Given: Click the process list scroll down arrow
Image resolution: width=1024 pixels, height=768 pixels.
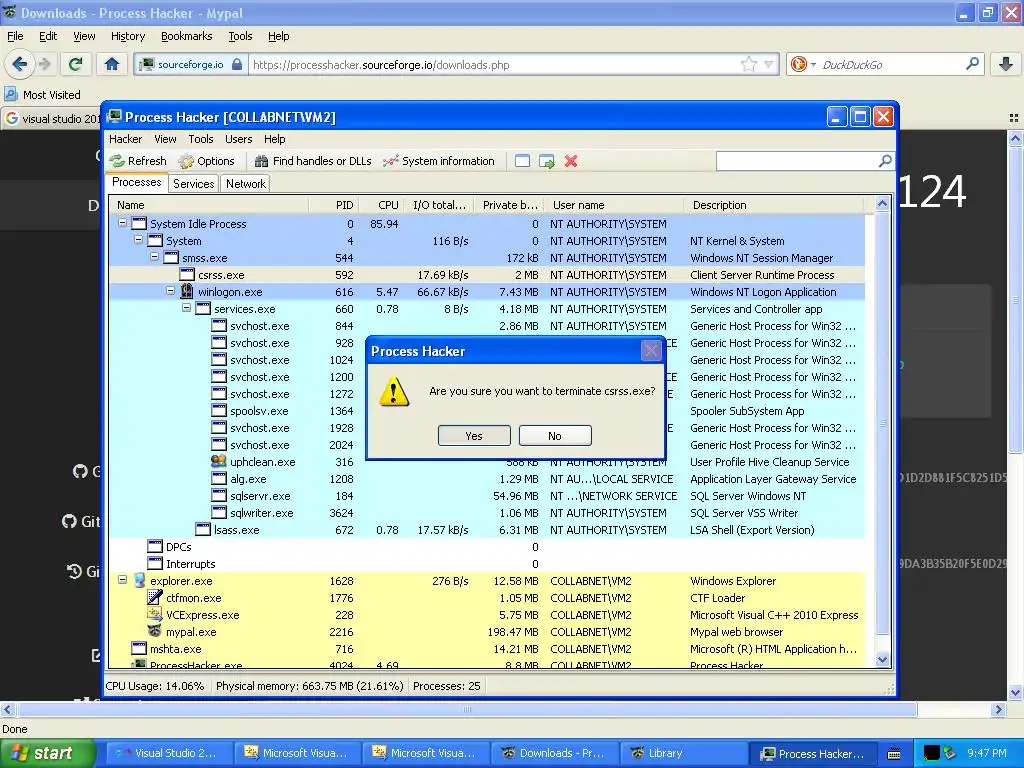Looking at the screenshot, I should point(882,660).
